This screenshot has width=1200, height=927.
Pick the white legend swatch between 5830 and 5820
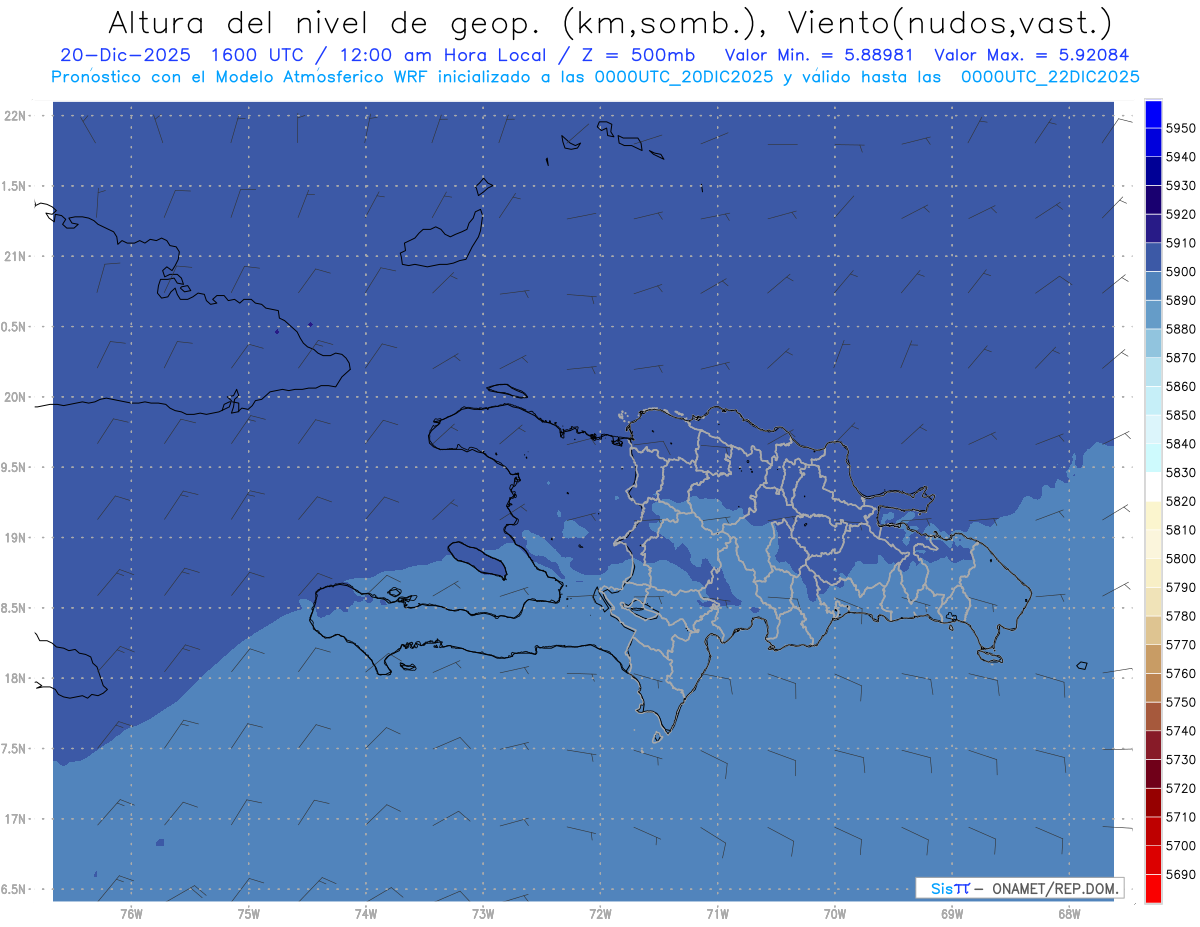tap(1153, 486)
